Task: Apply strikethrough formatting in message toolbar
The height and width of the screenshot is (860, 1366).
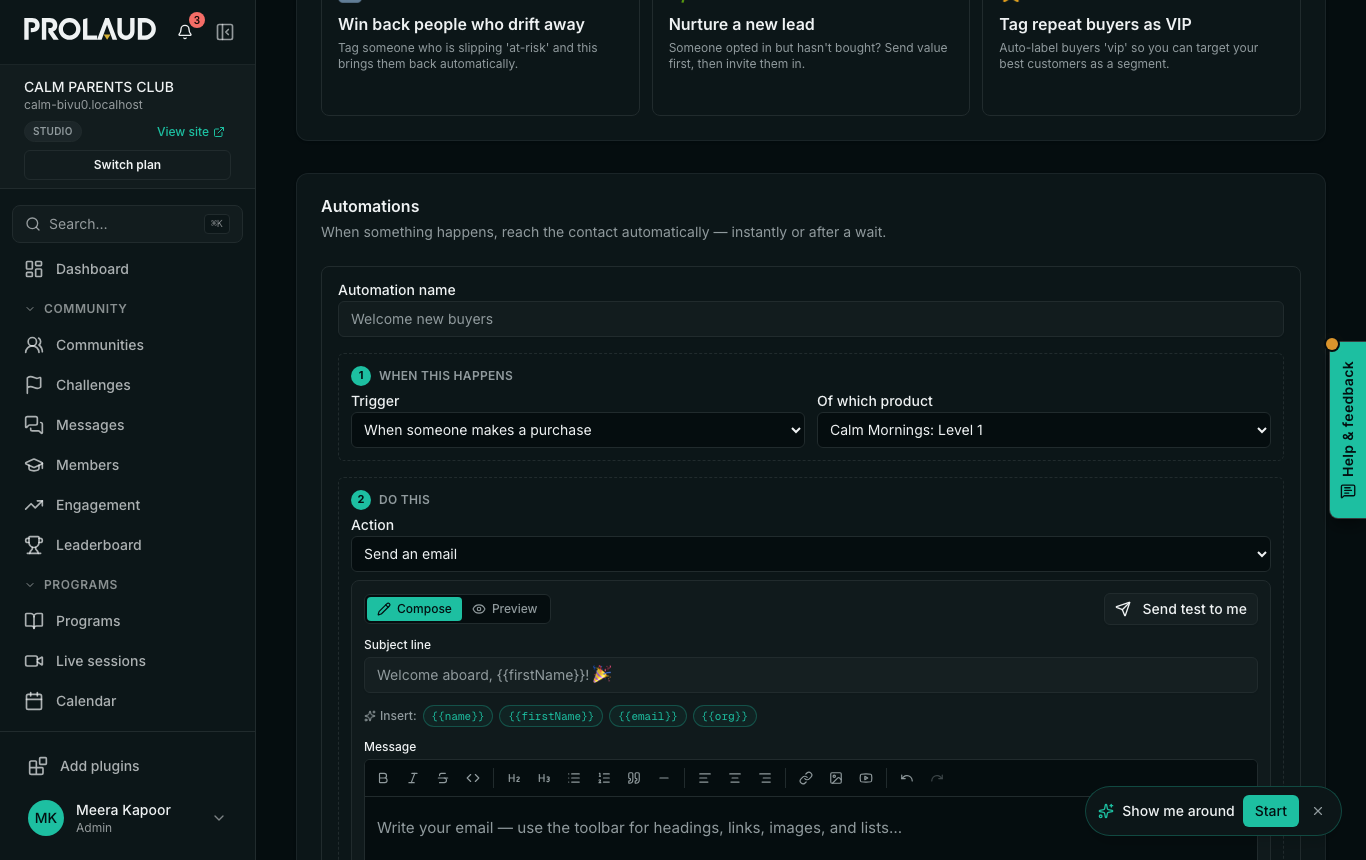Action: (443, 778)
